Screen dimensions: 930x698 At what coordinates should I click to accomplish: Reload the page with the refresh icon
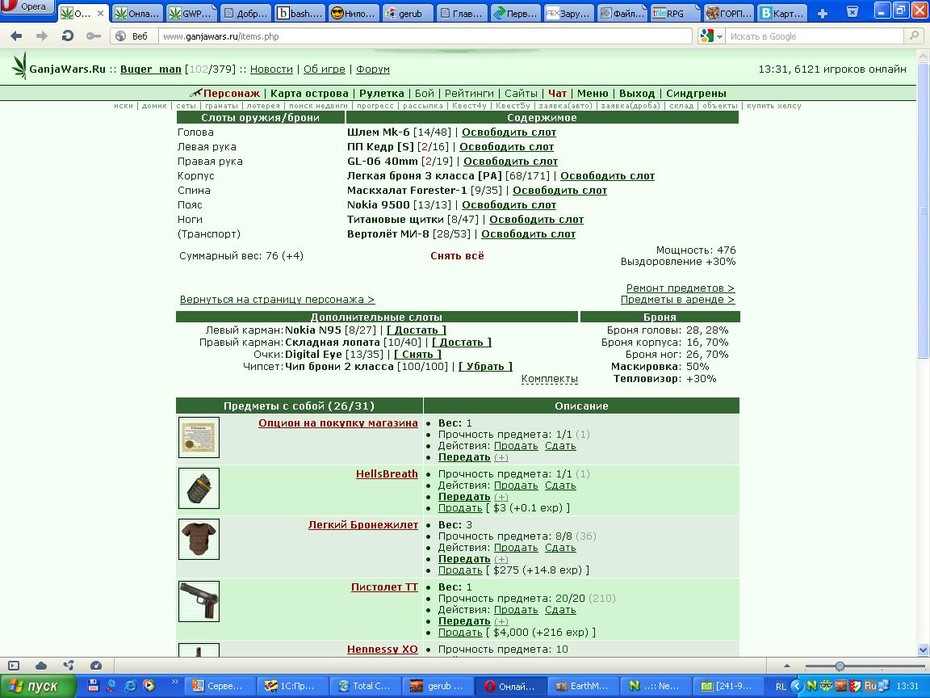(x=68, y=36)
